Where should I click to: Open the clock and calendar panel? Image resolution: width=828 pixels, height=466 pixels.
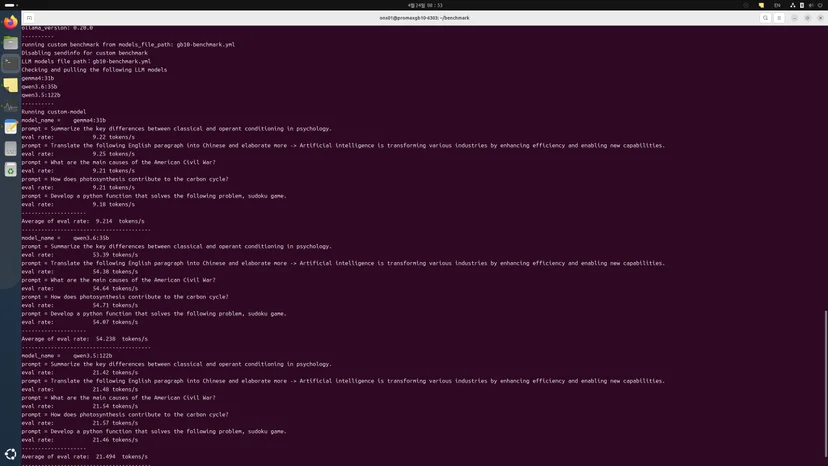(425, 5)
